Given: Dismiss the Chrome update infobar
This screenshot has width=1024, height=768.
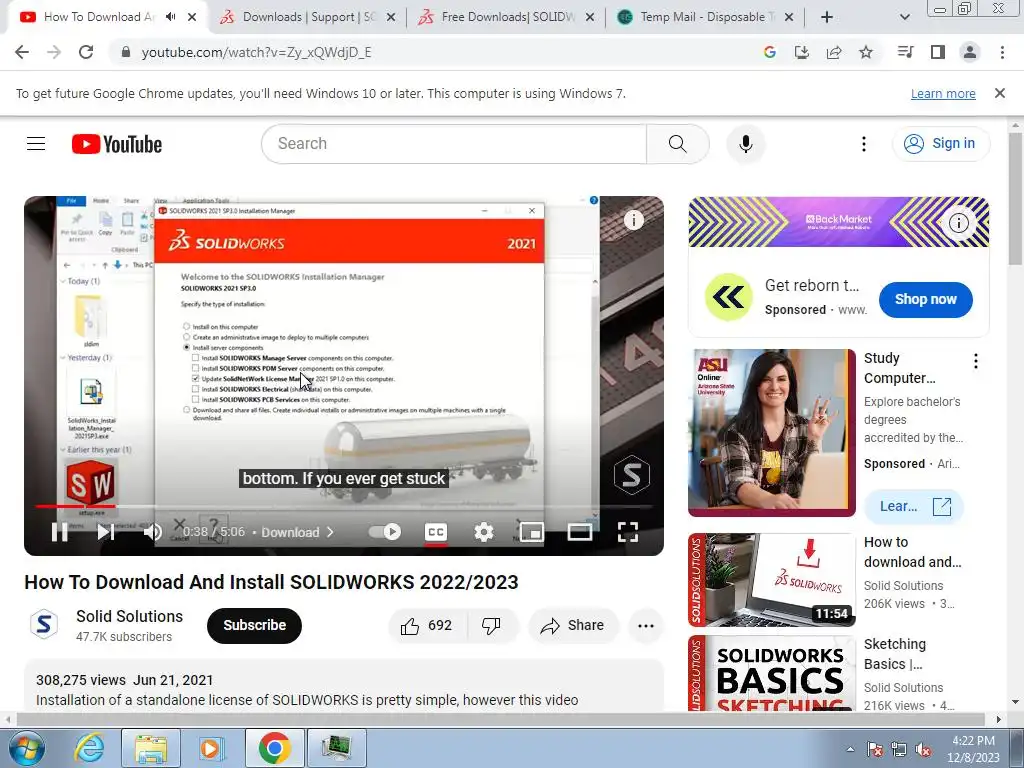Looking at the screenshot, I should (999, 93).
